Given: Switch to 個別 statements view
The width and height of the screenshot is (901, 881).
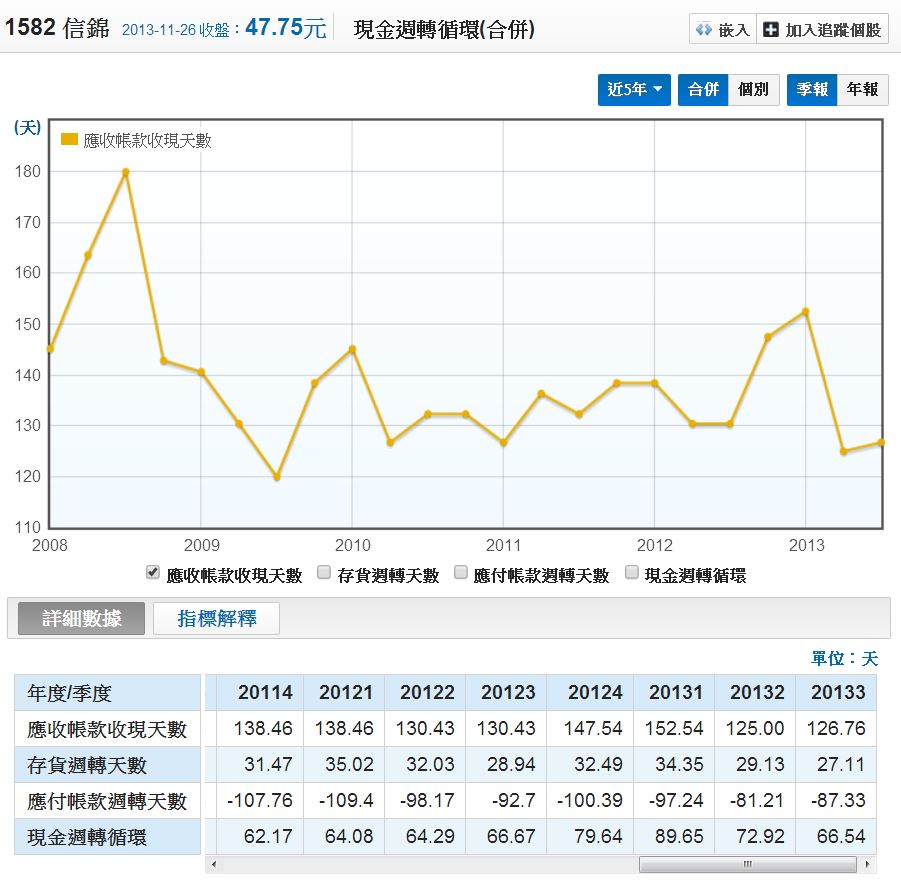Looking at the screenshot, I should (753, 89).
